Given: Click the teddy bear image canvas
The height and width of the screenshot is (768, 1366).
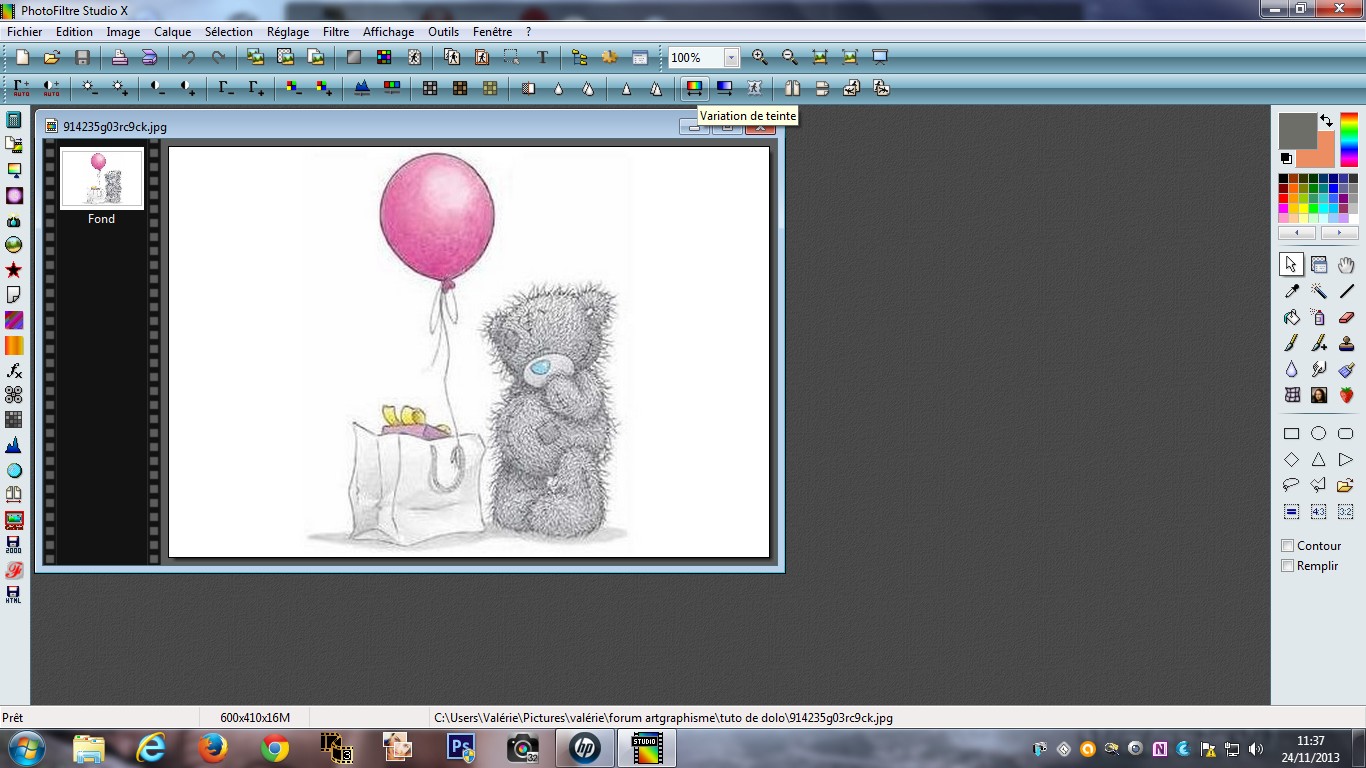Looking at the screenshot, I should tap(469, 352).
